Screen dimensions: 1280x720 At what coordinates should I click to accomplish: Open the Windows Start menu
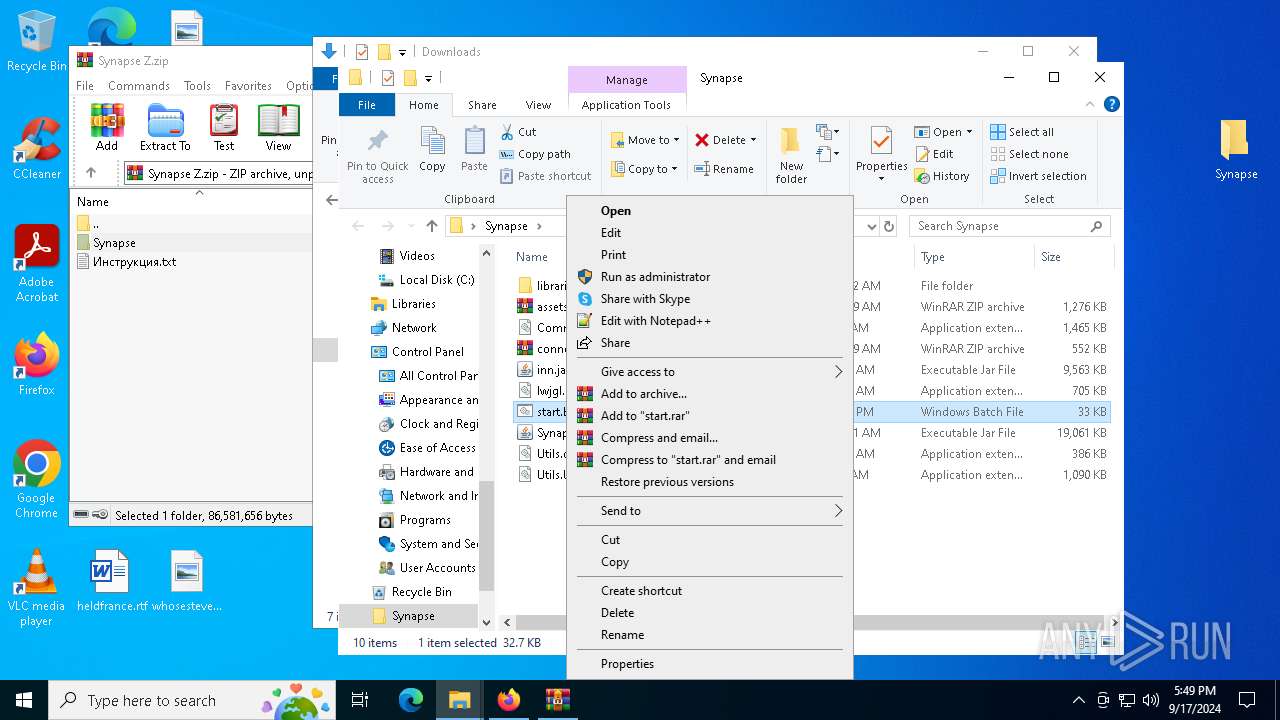click(x=24, y=700)
